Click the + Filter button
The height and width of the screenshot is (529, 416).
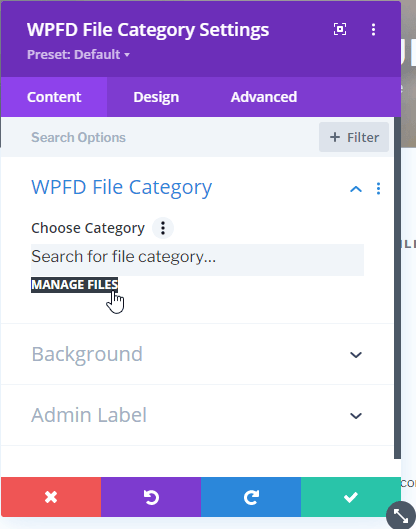[354, 137]
